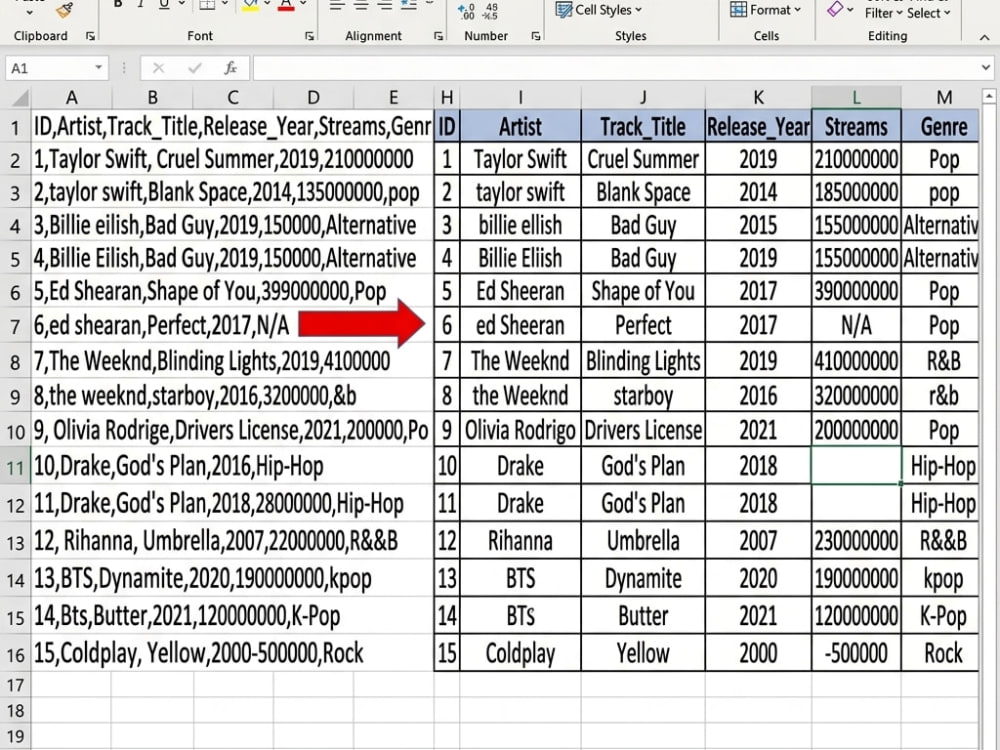Image resolution: width=1000 pixels, height=750 pixels.
Task: Click cell A1 with the CSV header text
Action: (232, 126)
